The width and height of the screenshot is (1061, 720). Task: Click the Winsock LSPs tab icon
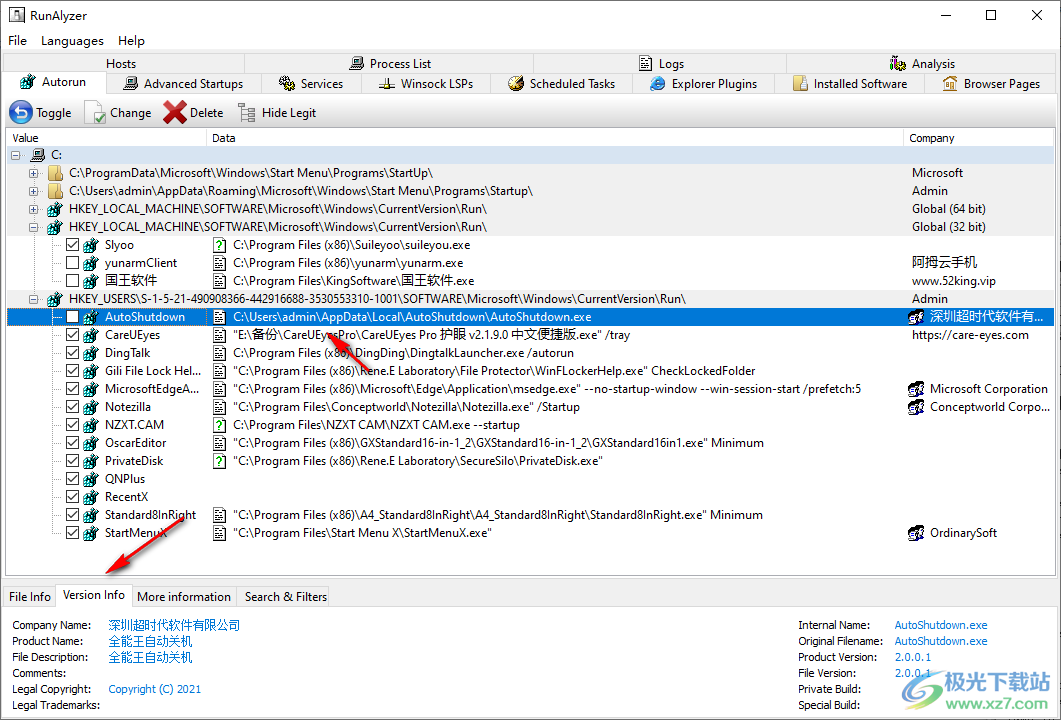[387, 84]
